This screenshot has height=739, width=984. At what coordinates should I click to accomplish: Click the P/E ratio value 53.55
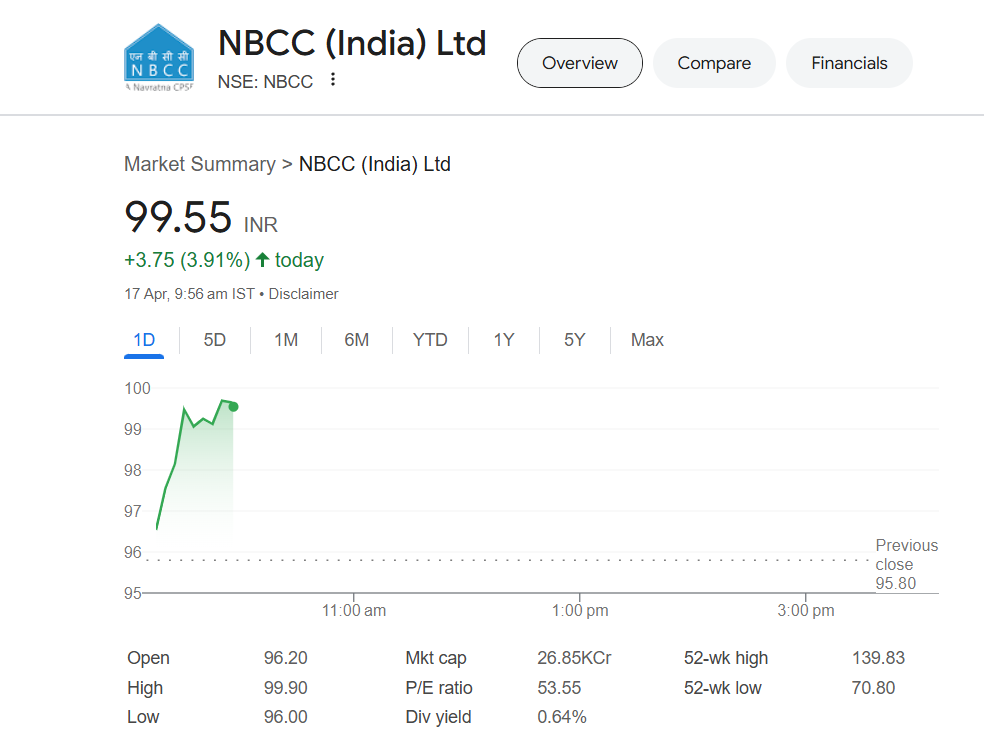tap(559, 688)
